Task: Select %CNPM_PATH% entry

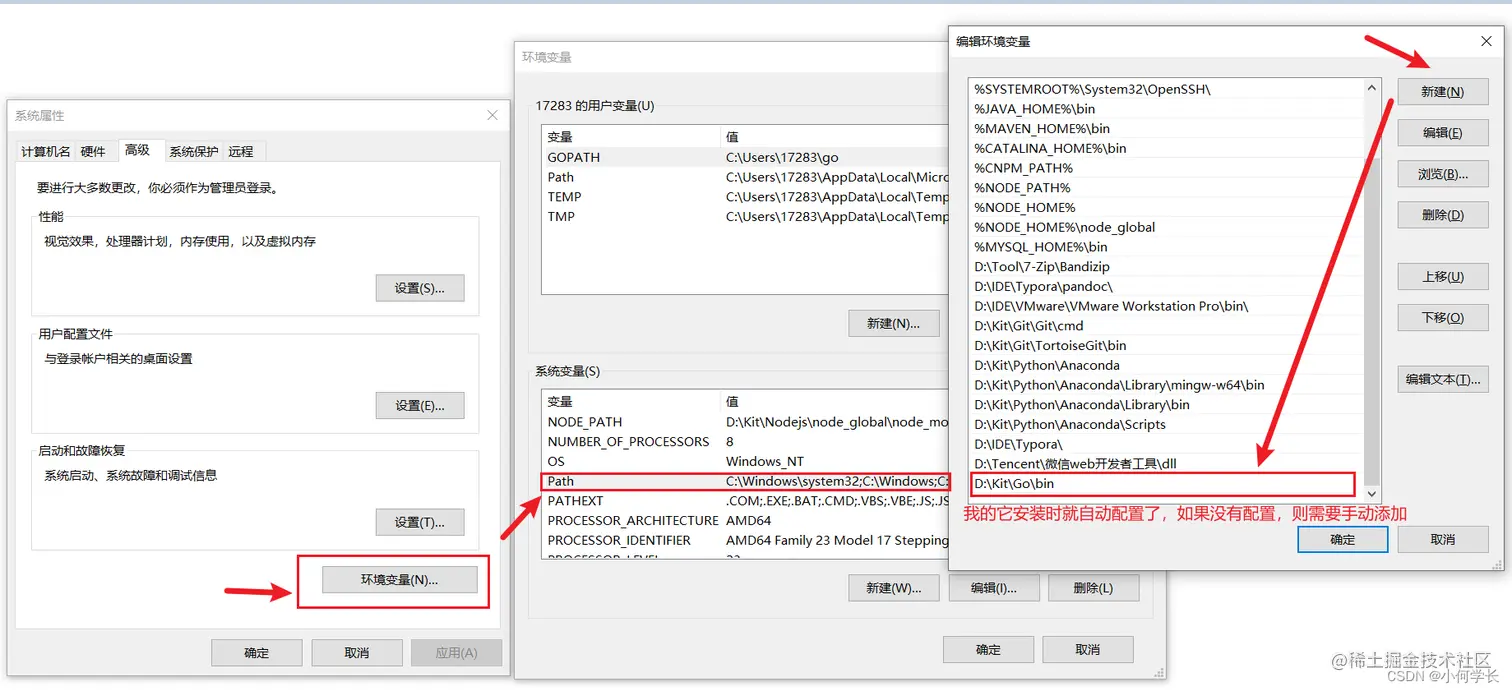Action: tap(1166, 168)
